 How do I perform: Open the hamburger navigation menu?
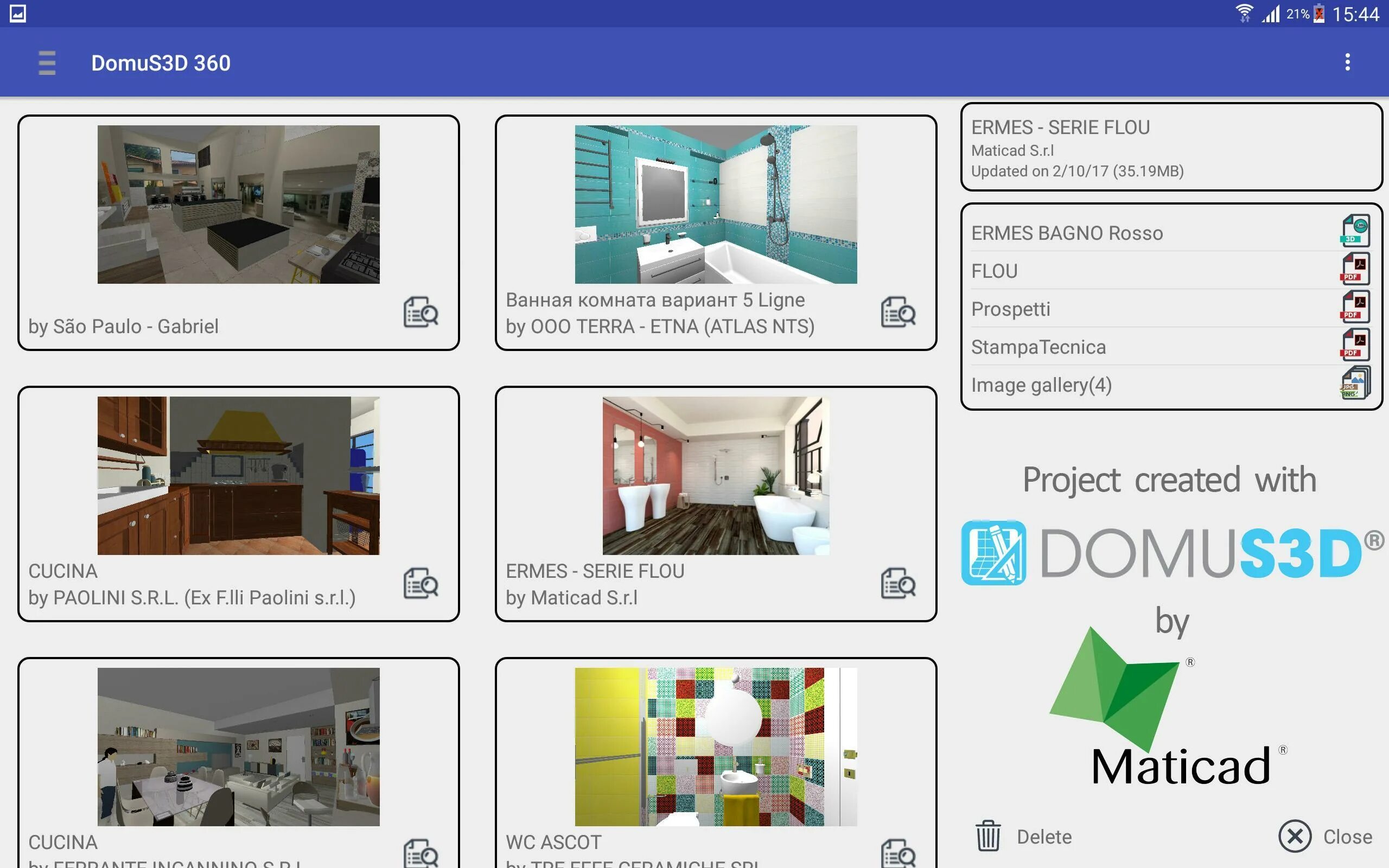point(47,62)
